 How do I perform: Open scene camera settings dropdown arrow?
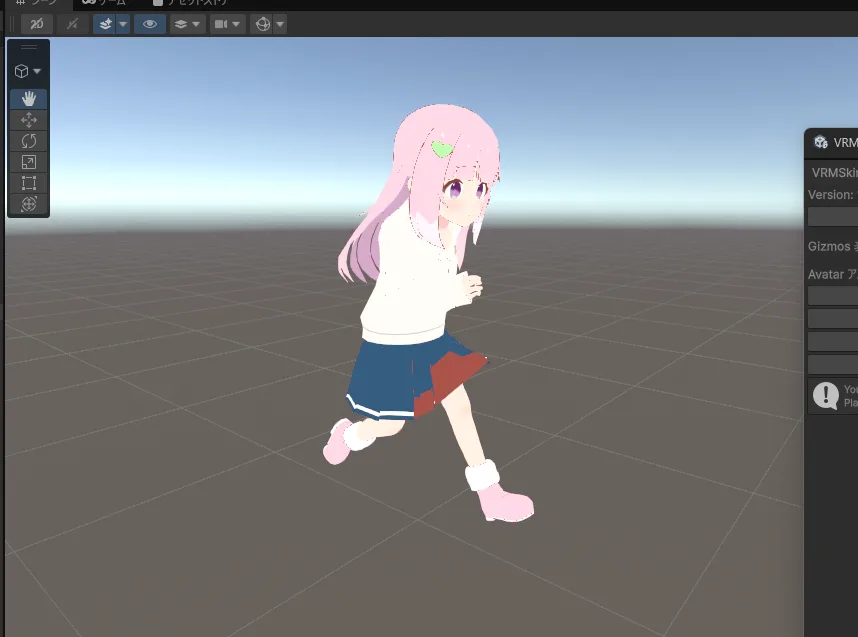click(236, 24)
